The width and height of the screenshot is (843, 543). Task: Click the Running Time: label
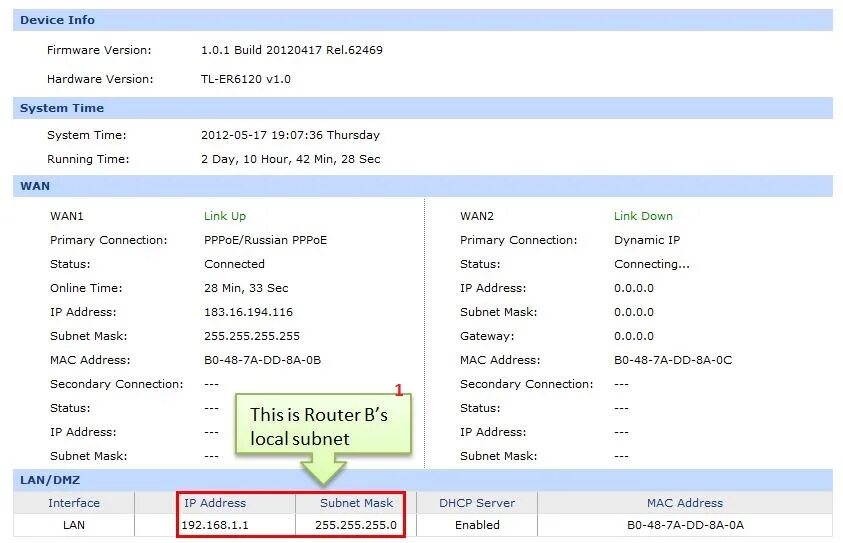88,159
